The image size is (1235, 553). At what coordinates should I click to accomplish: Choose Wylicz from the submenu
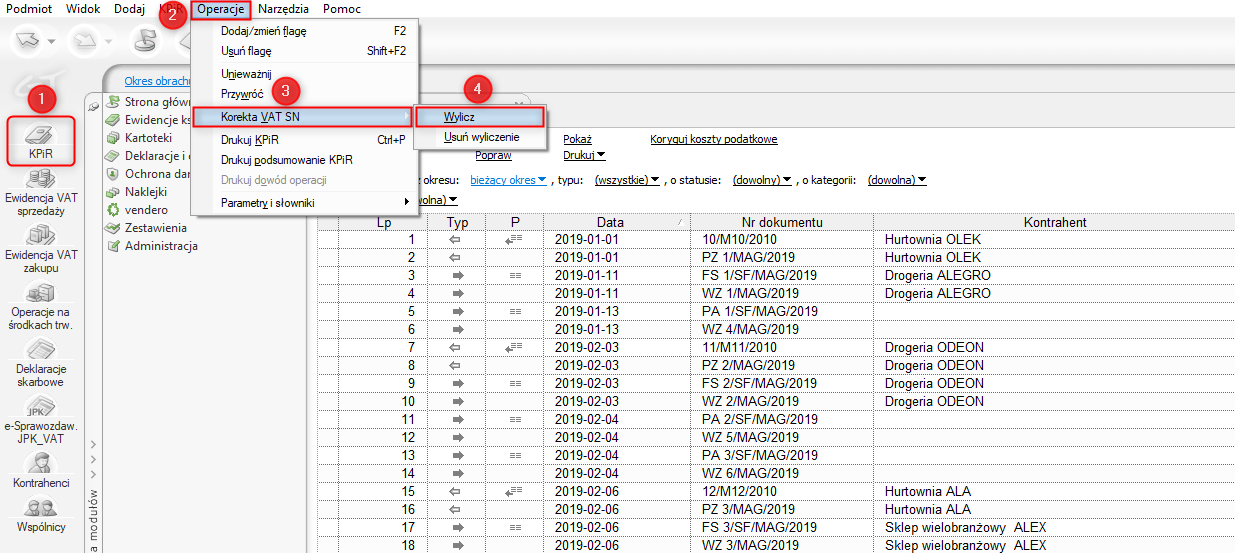pos(481,117)
